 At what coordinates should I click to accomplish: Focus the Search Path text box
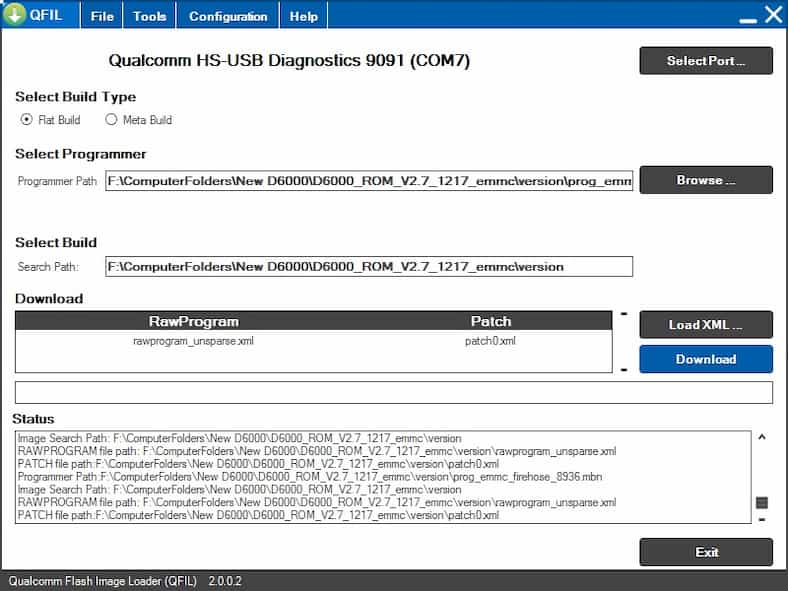[369, 266]
